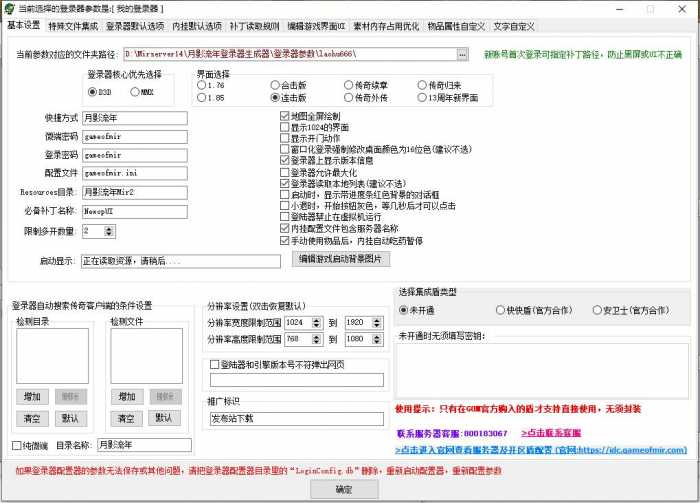The width and height of the screenshot is (700, 503).
Task: Click the app icon in title bar
Action: coord(8,7)
